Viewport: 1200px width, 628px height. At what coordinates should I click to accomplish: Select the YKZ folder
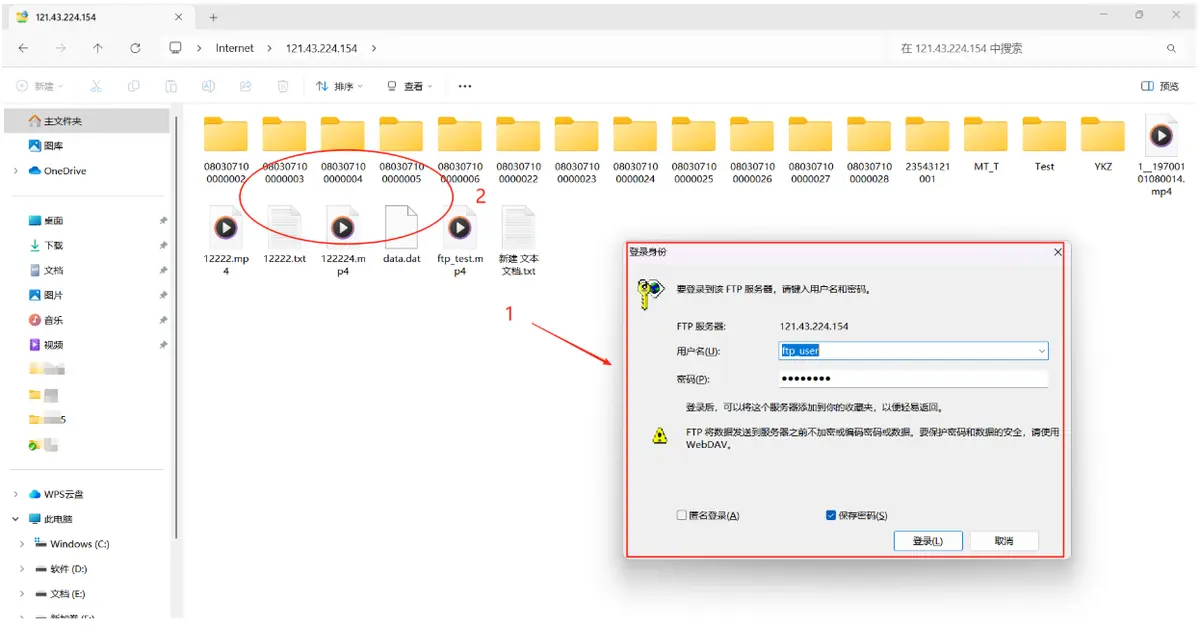[1103, 144]
